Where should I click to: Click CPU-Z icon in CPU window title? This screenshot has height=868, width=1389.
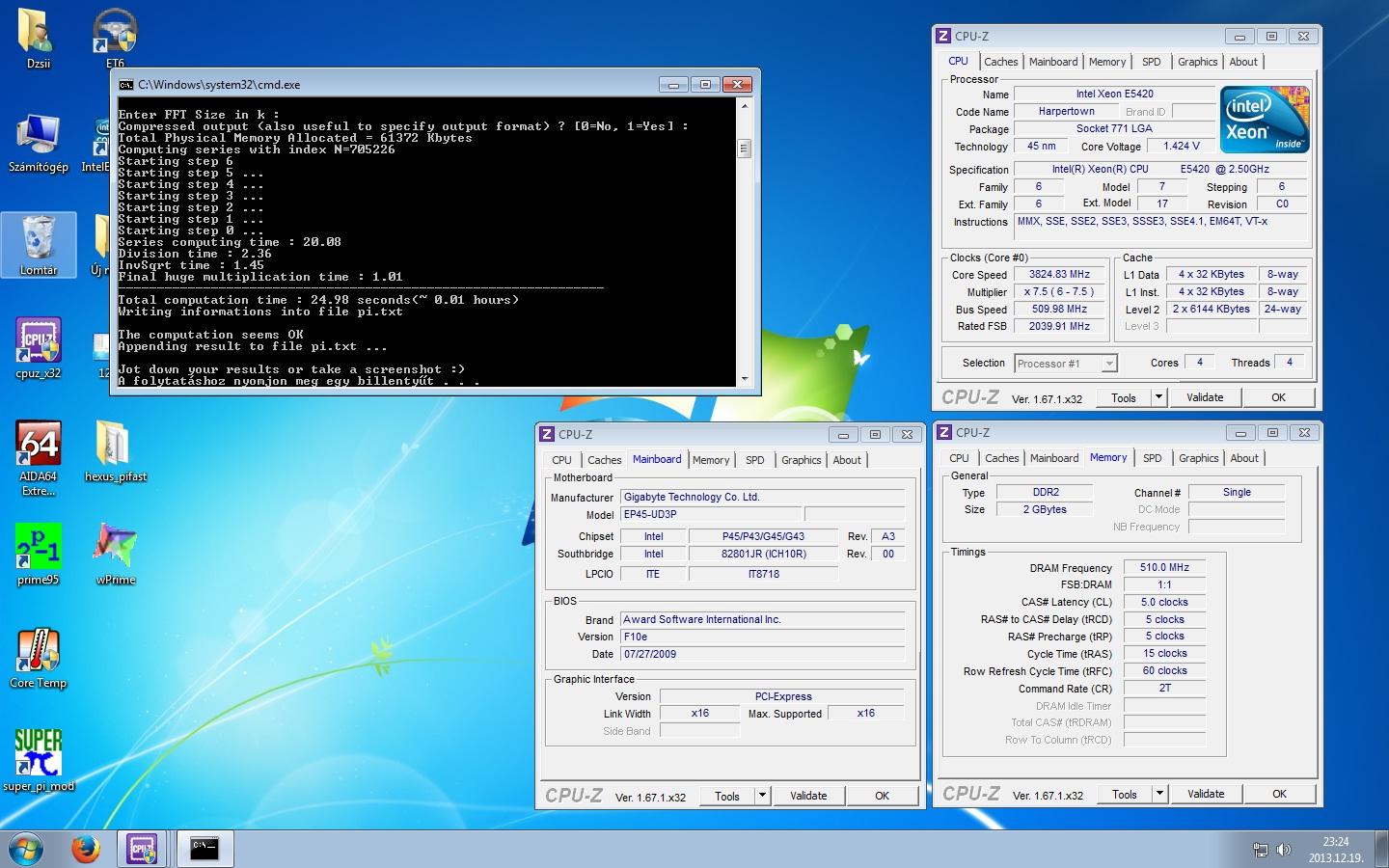(943, 36)
